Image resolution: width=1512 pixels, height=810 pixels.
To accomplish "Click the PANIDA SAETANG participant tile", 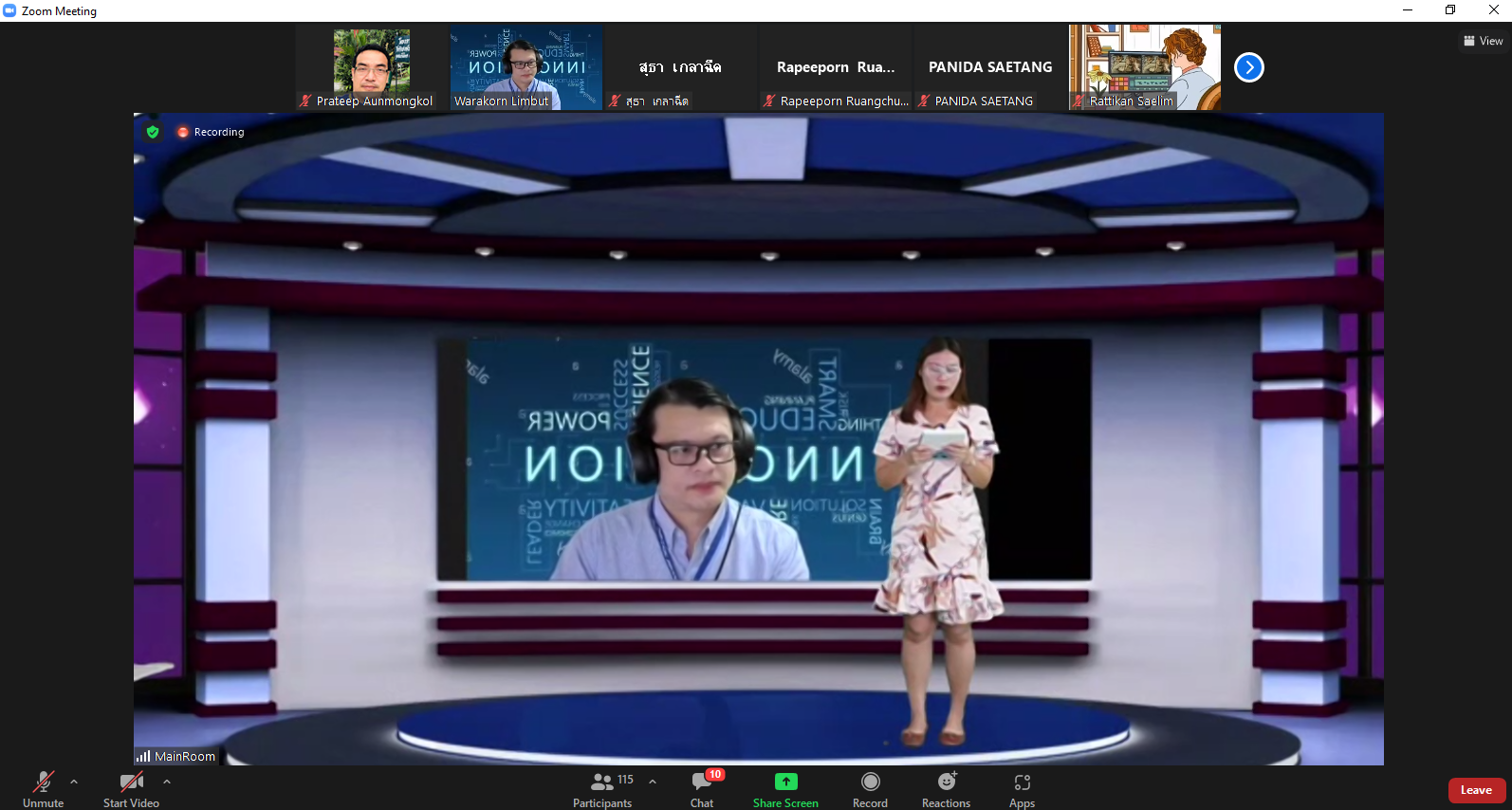I will (x=990, y=67).
